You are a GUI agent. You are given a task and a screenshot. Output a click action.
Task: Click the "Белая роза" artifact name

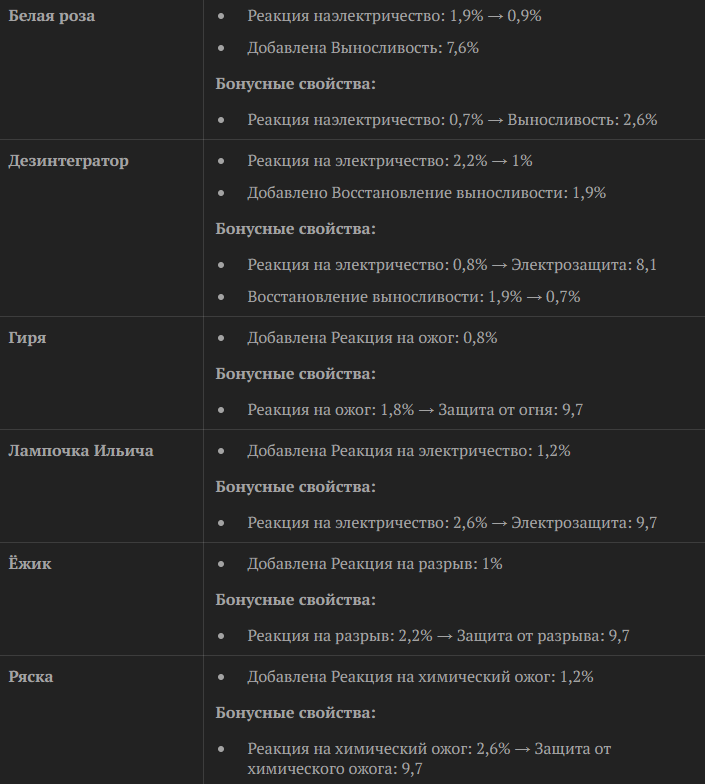pos(52,16)
